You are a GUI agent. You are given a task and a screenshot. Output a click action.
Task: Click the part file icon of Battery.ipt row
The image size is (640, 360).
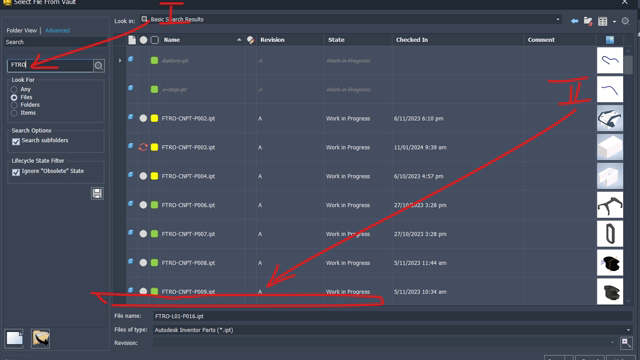(131, 59)
